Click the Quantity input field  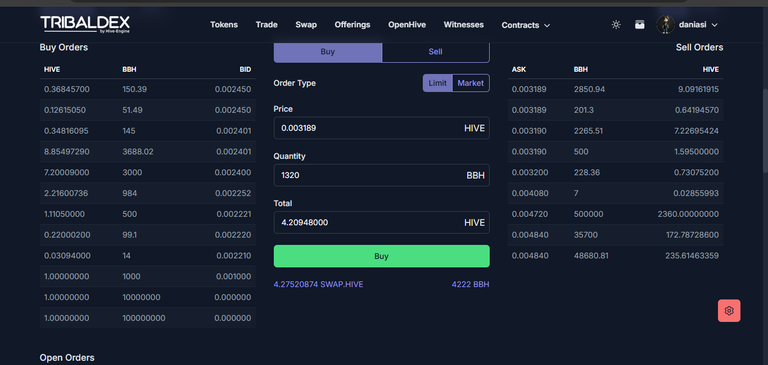[x=382, y=175]
